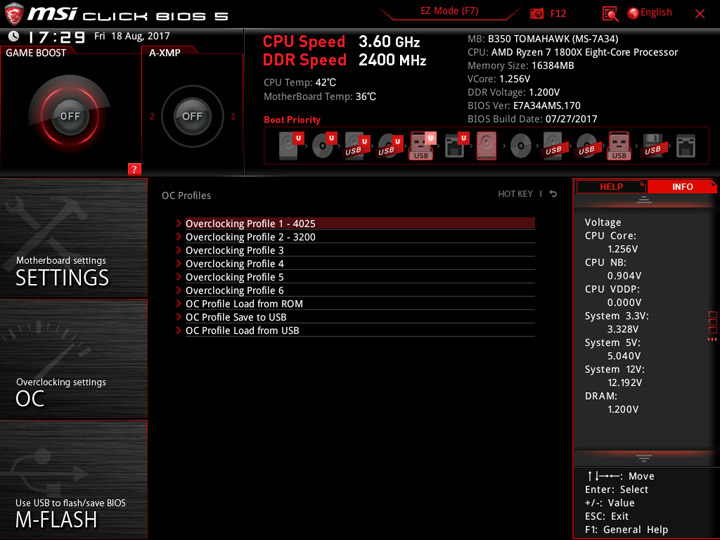Select the UEFI CD/DVD boot icon
Viewport: 720px width, 540px height.
(x=324, y=146)
